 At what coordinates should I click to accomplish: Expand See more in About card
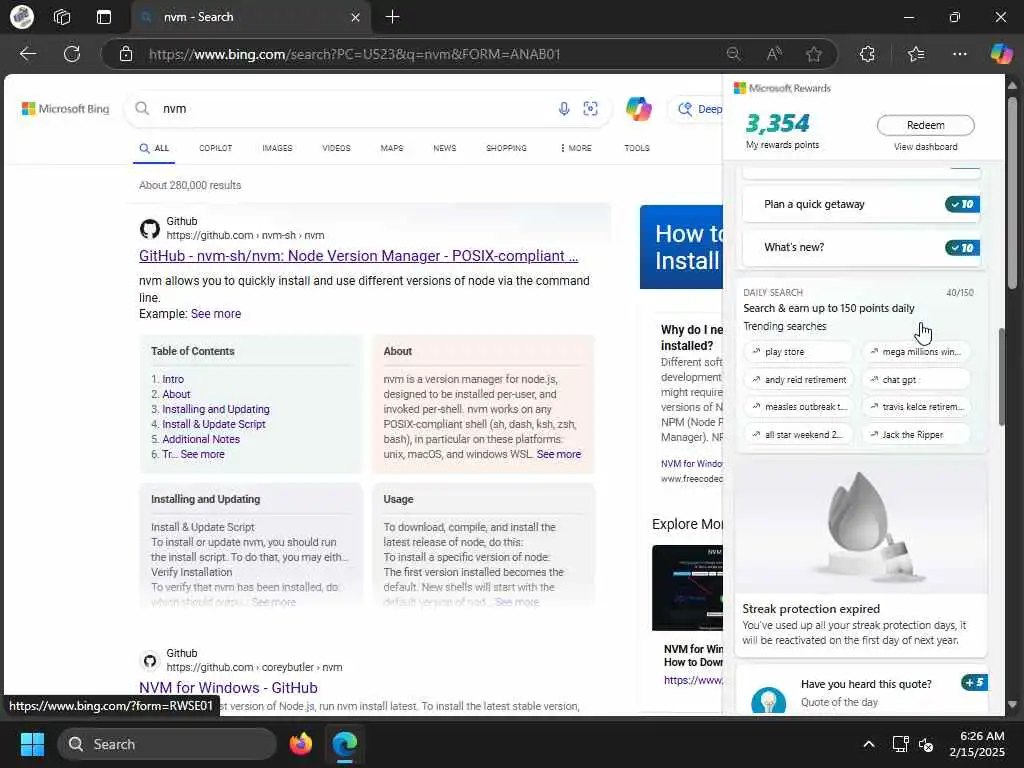tap(559, 455)
